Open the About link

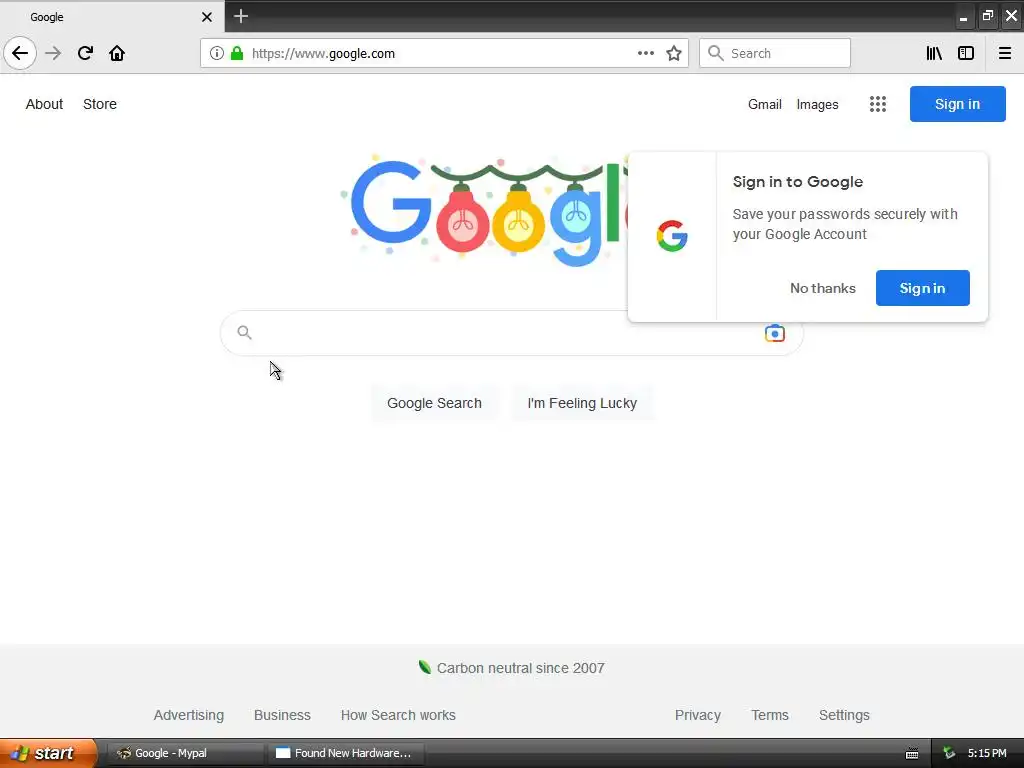(x=44, y=104)
